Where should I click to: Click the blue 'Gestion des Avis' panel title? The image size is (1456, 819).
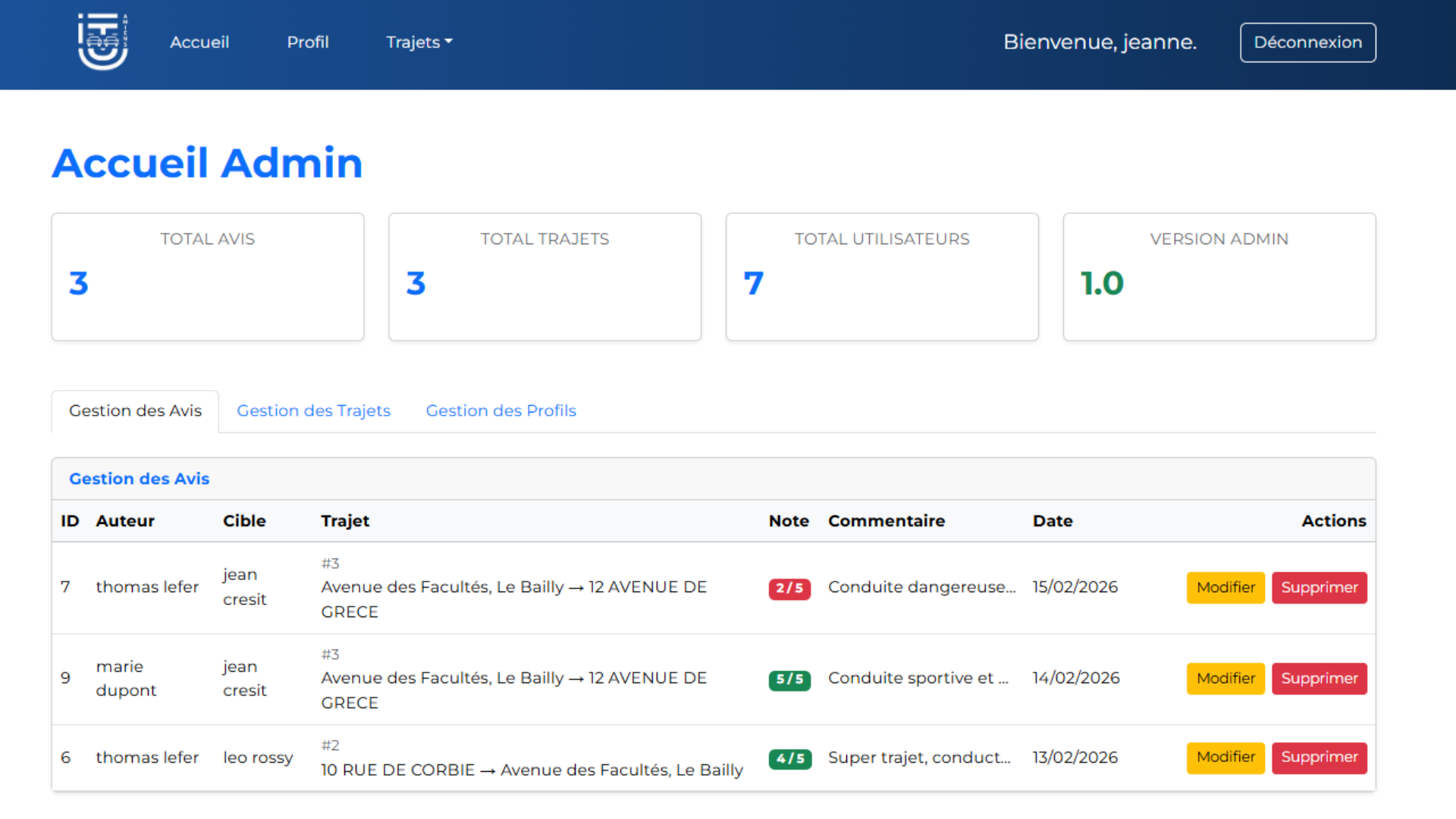pyautogui.click(x=139, y=479)
